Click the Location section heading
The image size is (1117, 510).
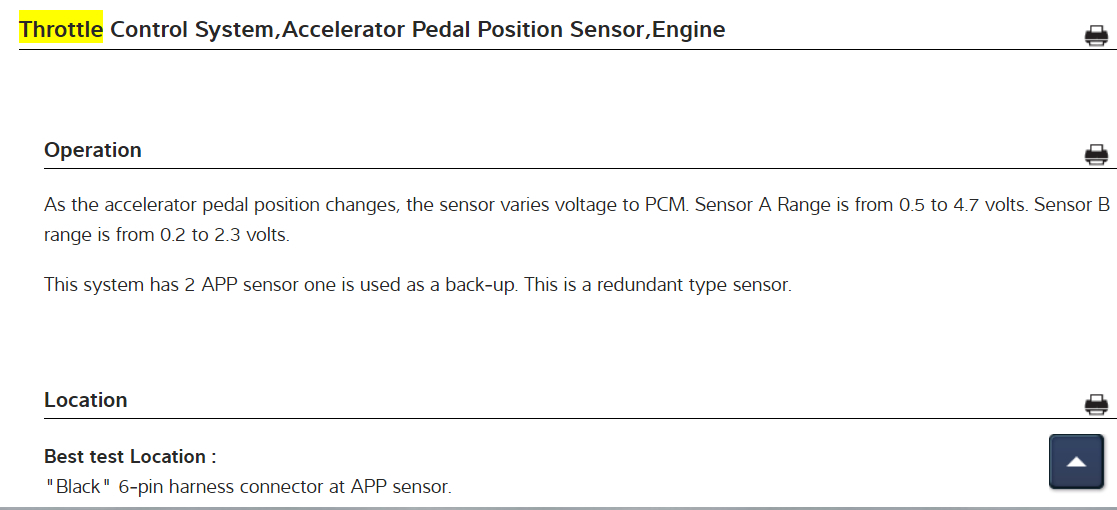pos(86,400)
